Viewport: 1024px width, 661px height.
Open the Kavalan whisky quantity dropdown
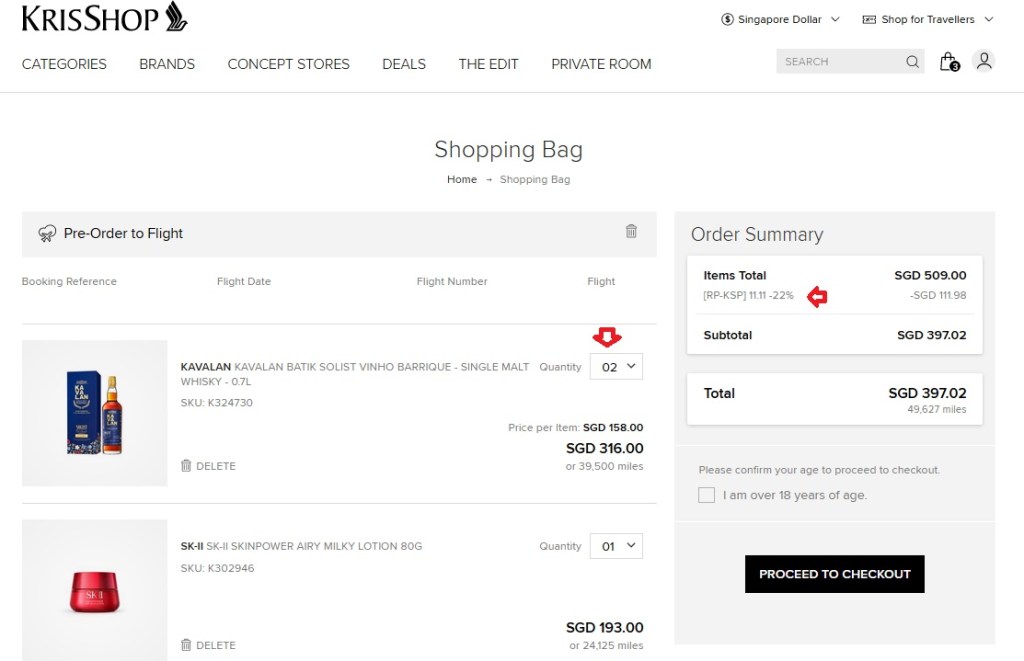tap(617, 367)
